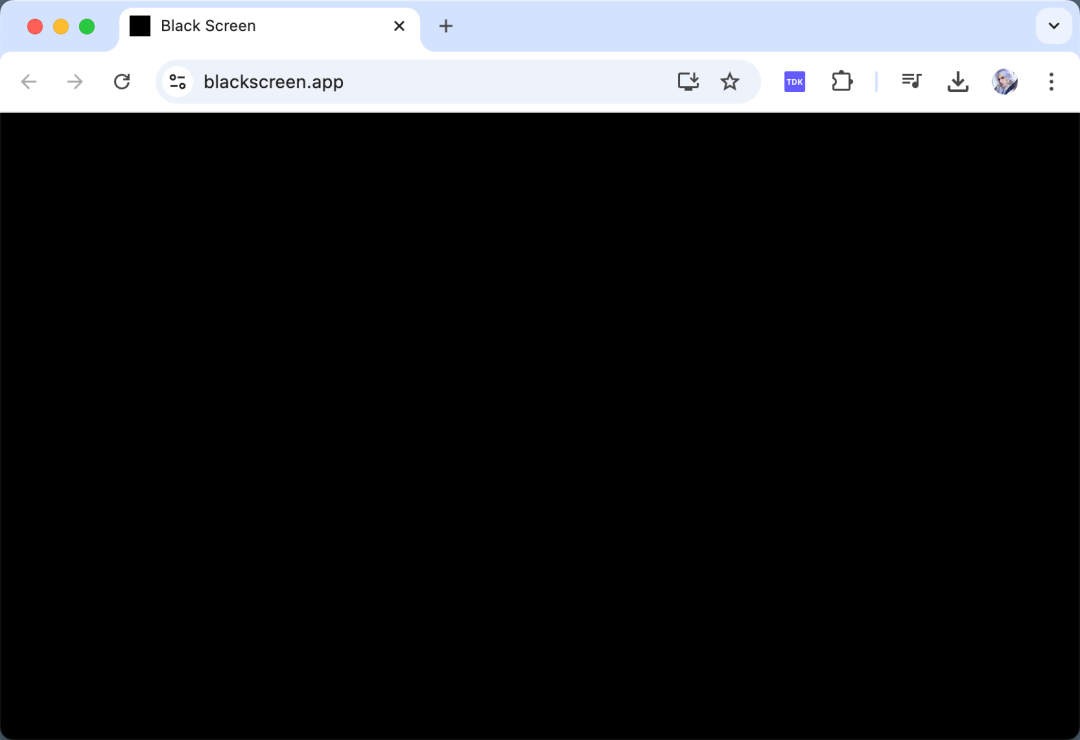The width and height of the screenshot is (1080, 740).
Task: Click the black screen content area
Action: 540,426
